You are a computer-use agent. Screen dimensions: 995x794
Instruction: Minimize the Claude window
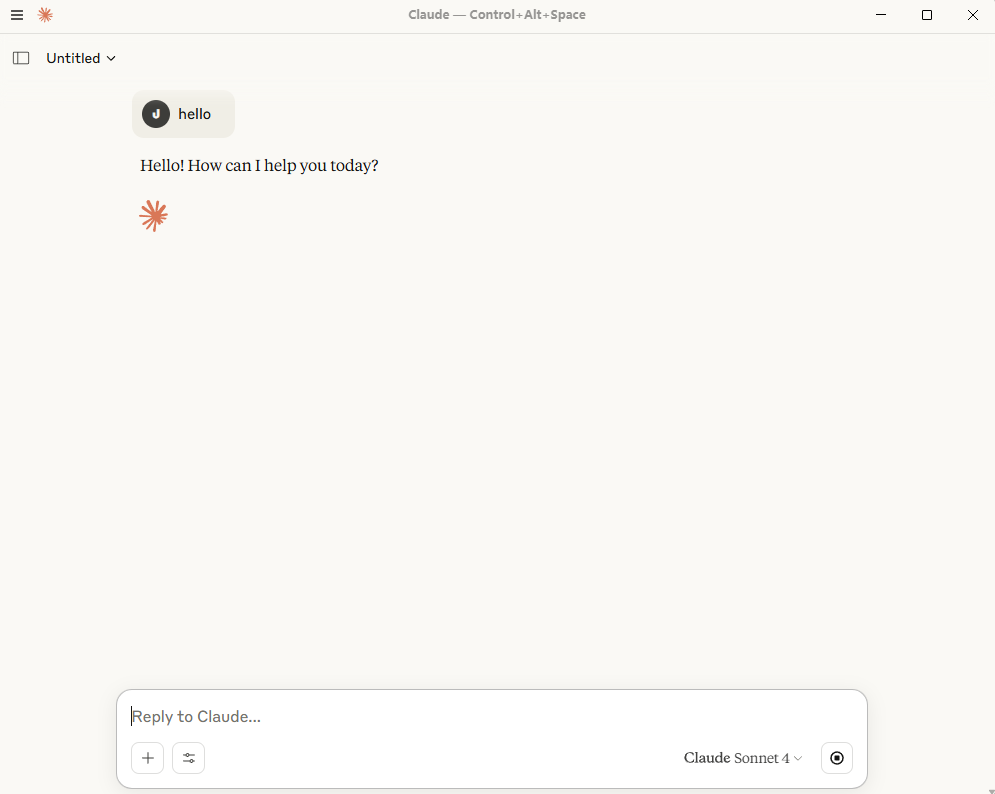tap(881, 15)
